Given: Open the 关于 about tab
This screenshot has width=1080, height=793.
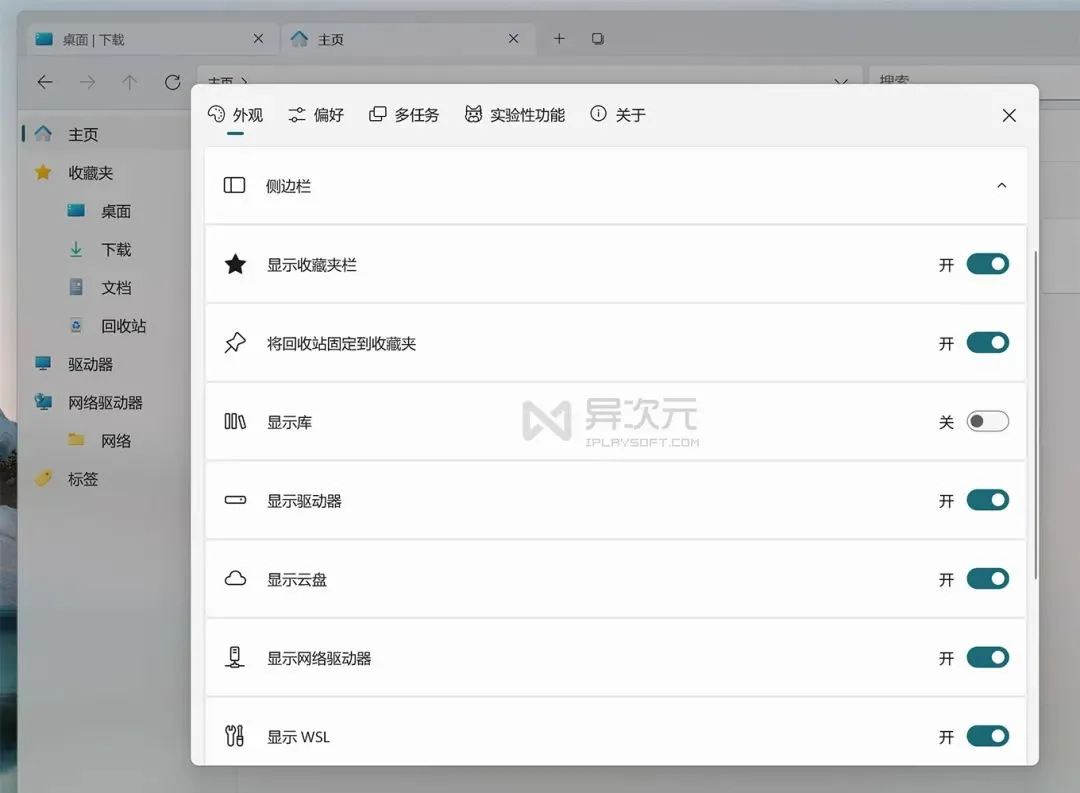Looking at the screenshot, I should pyautogui.click(x=618, y=114).
